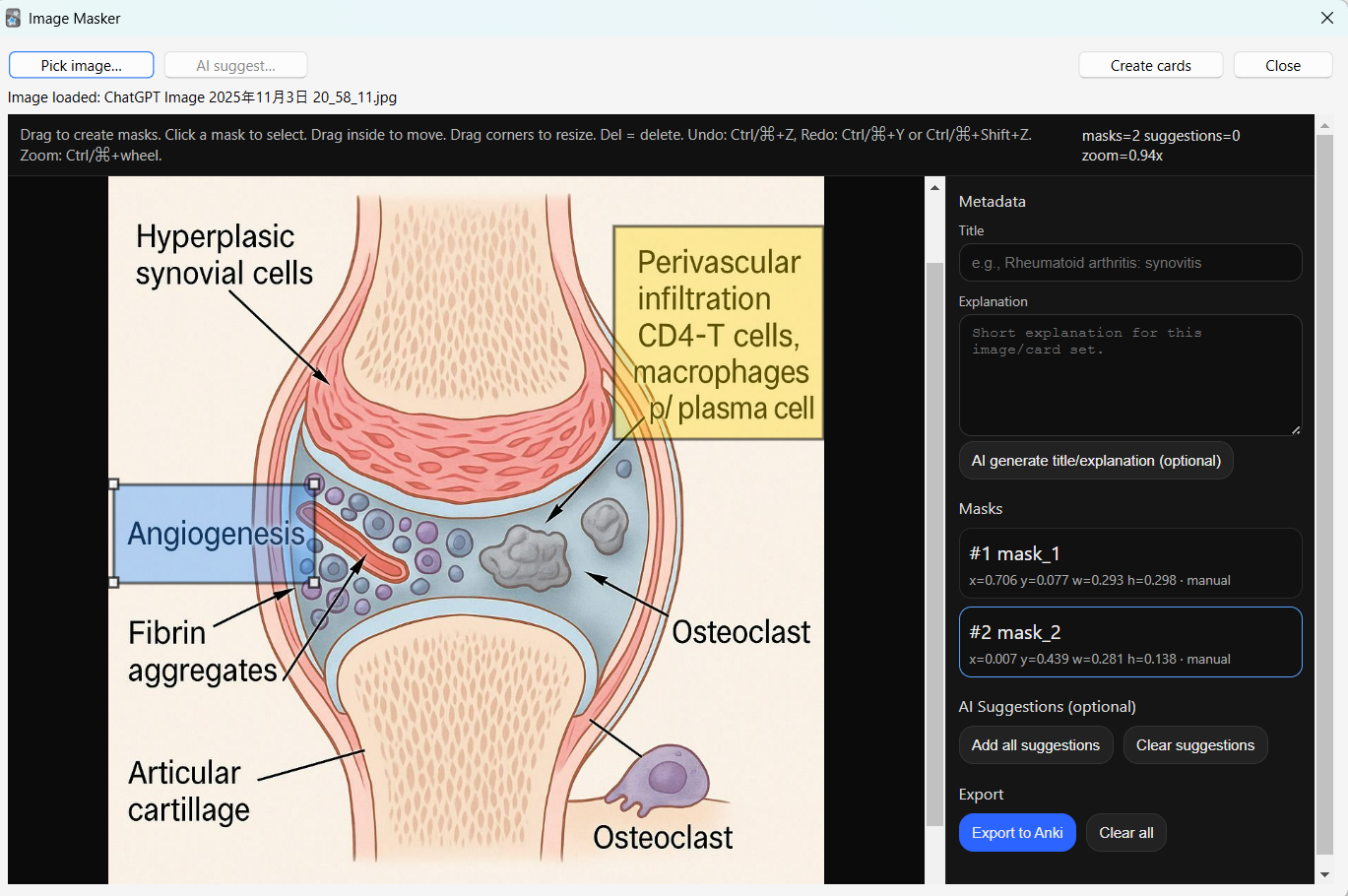This screenshot has height=896, width=1348.
Task: Select #1 mask_1 in the Masks list
Action: click(1129, 564)
